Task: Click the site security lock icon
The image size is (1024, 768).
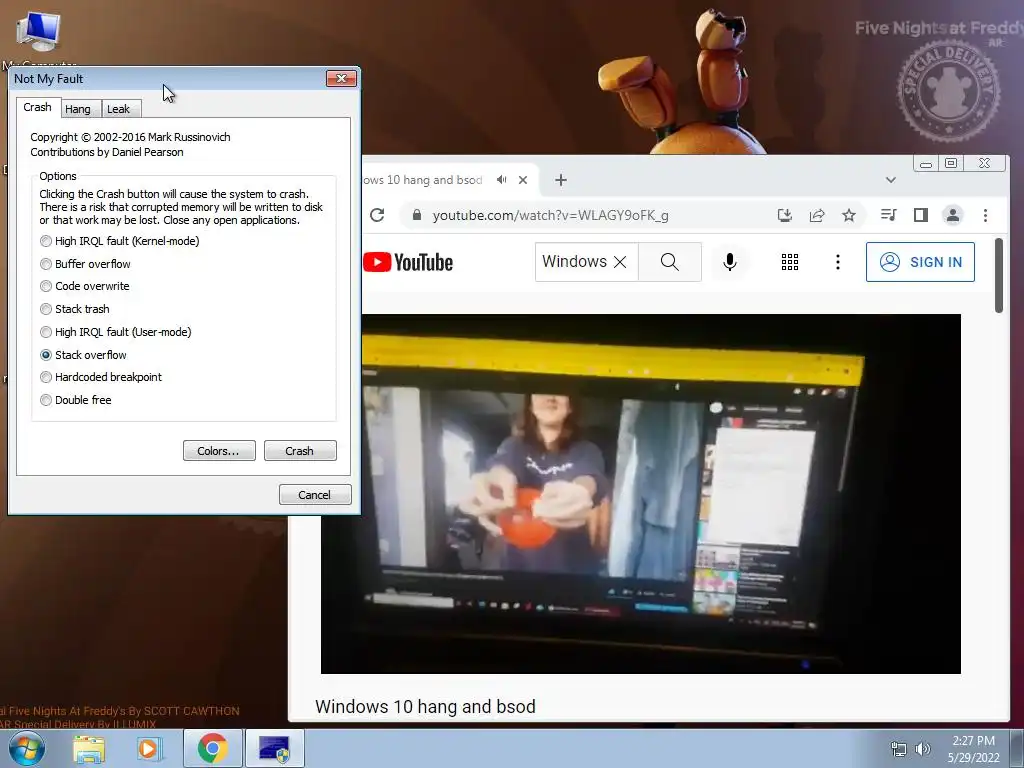Action: pyautogui.click(x=417, y=215)
